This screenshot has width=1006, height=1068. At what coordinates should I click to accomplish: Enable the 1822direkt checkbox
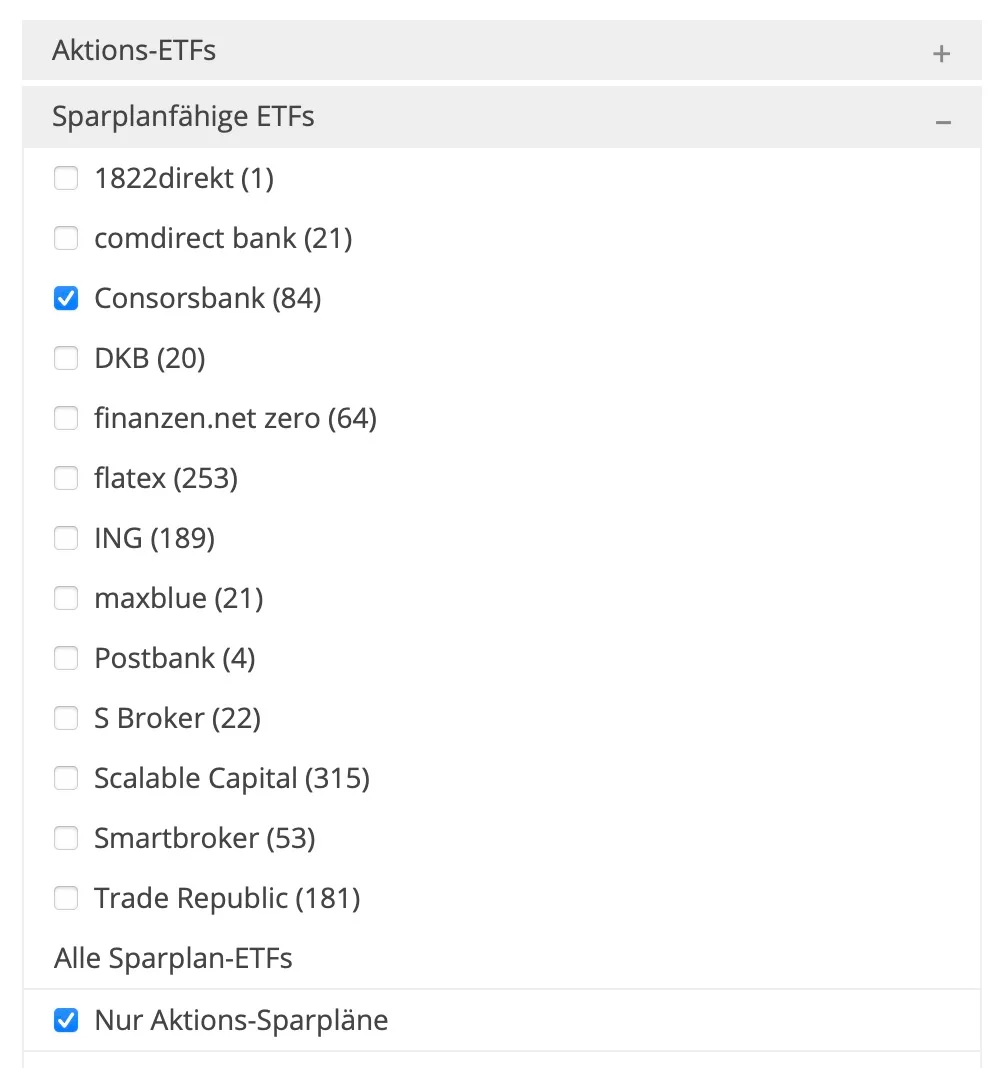[x=66, y=178]
